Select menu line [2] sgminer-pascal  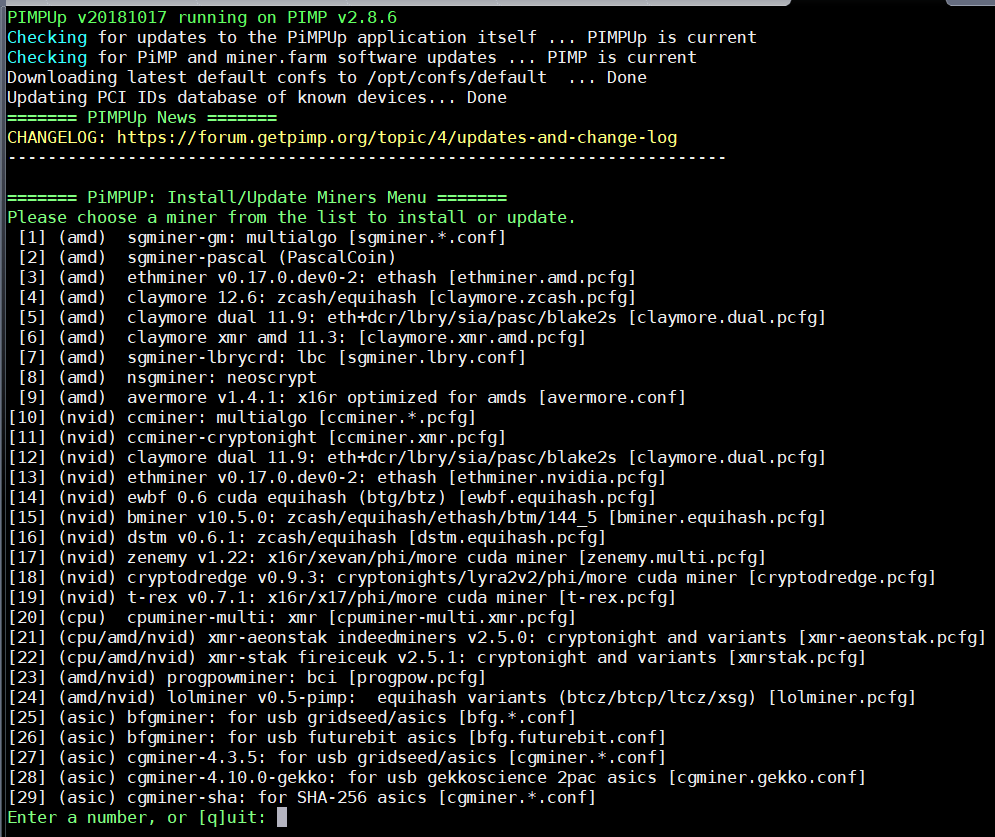click(x=207, y=258)
